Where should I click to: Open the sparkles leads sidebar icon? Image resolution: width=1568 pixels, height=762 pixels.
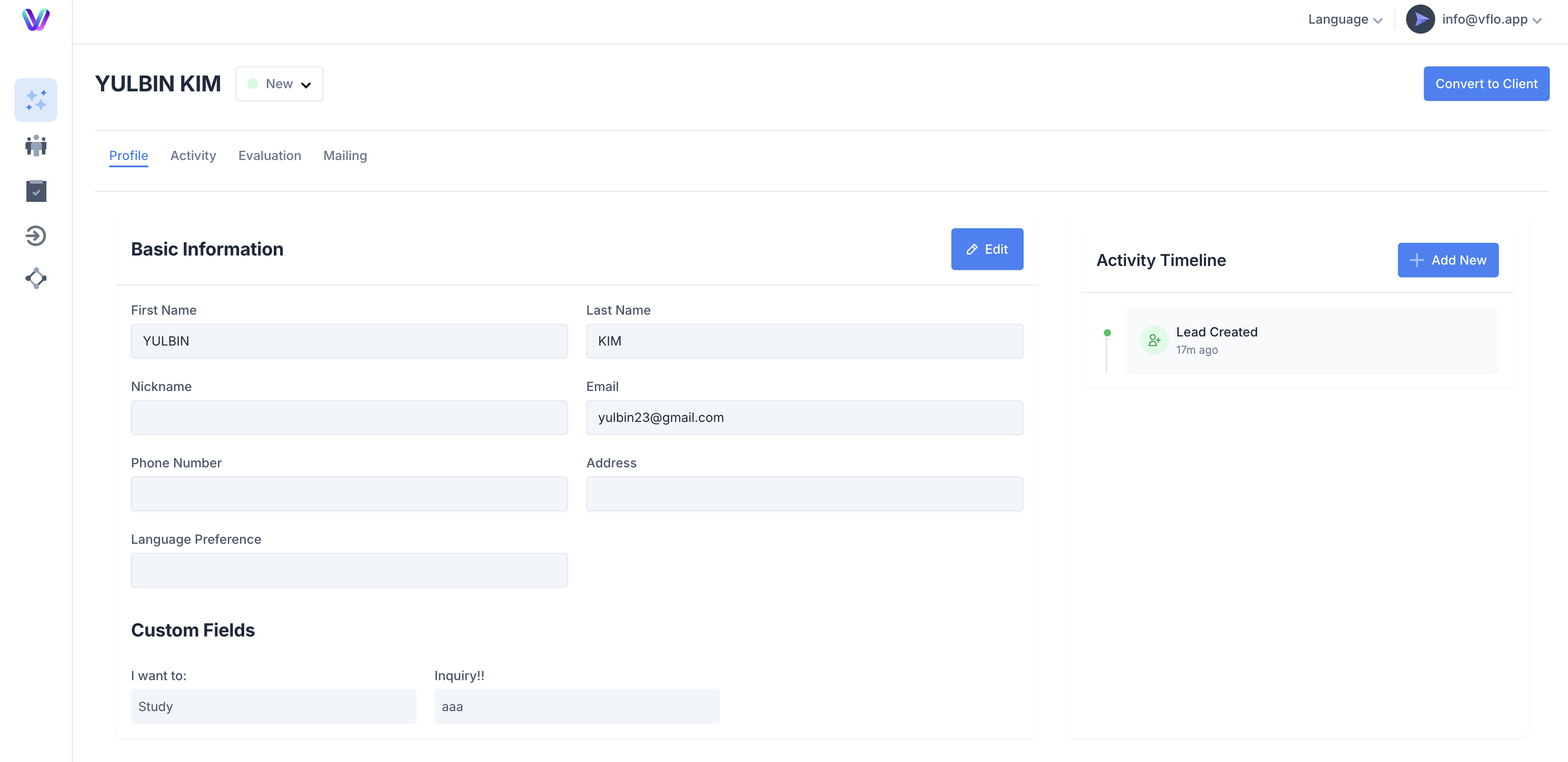[36, 100]
